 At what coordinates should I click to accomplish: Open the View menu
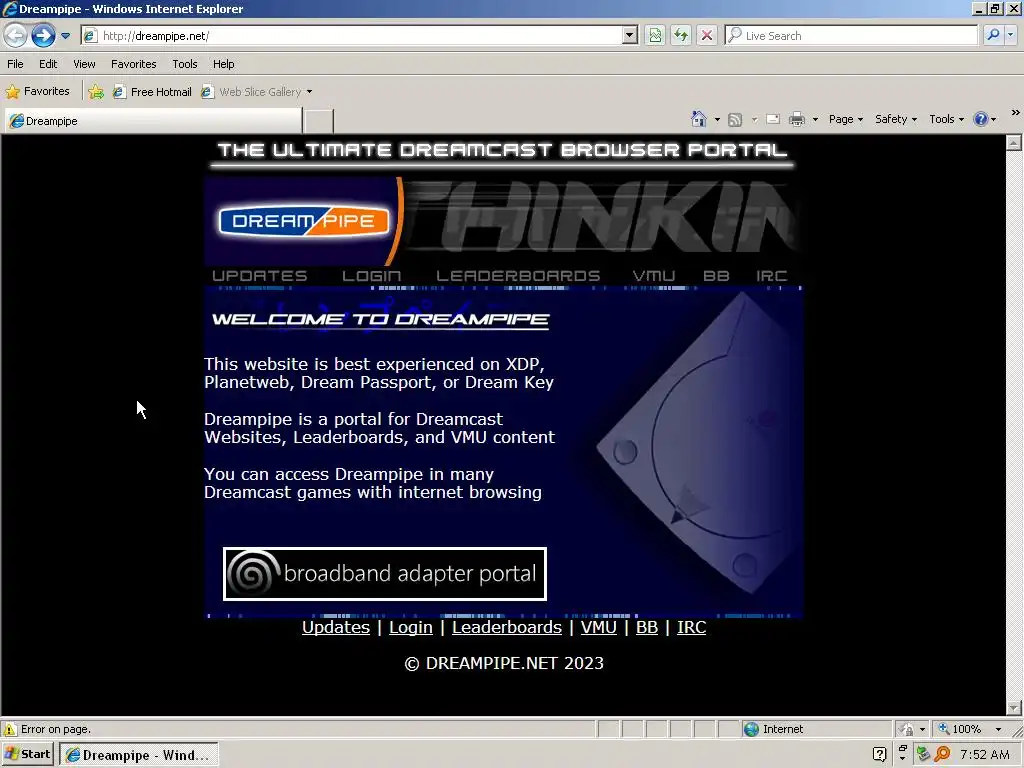(84, 64)
